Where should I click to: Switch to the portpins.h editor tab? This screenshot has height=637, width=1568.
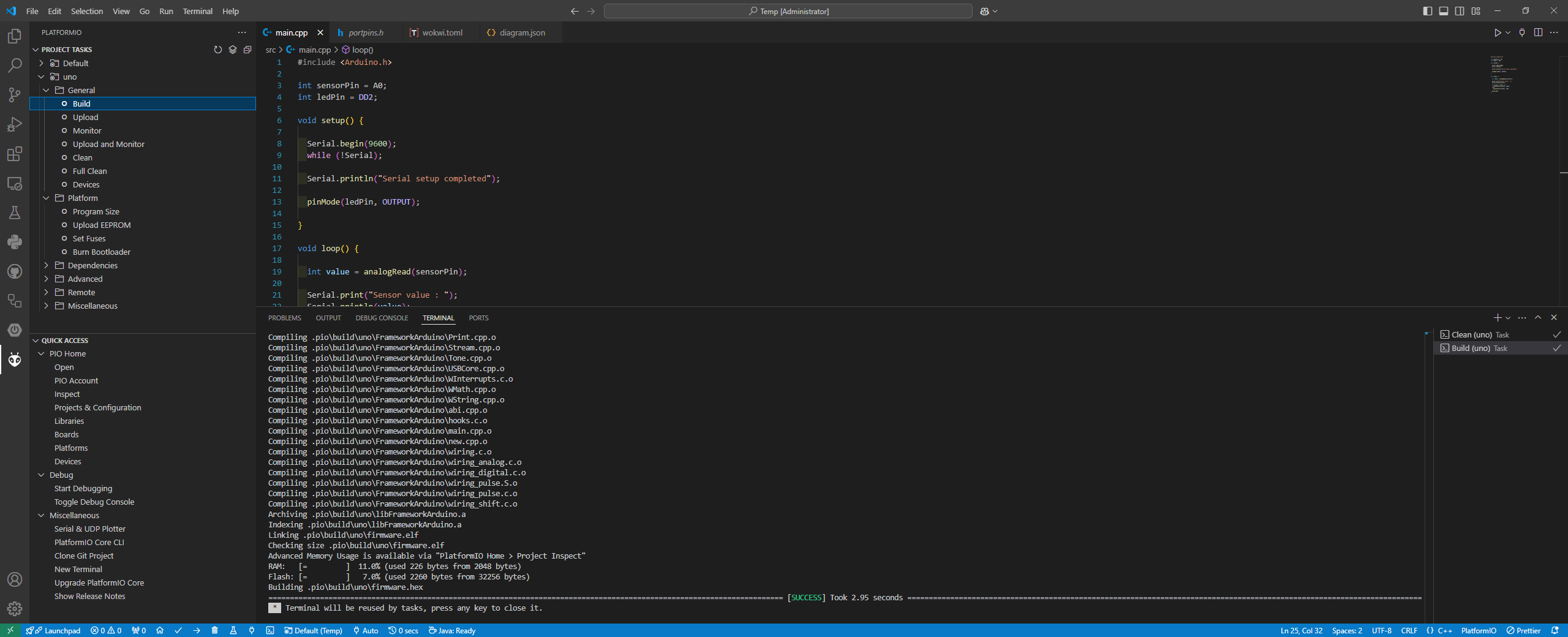coord(366,32)
